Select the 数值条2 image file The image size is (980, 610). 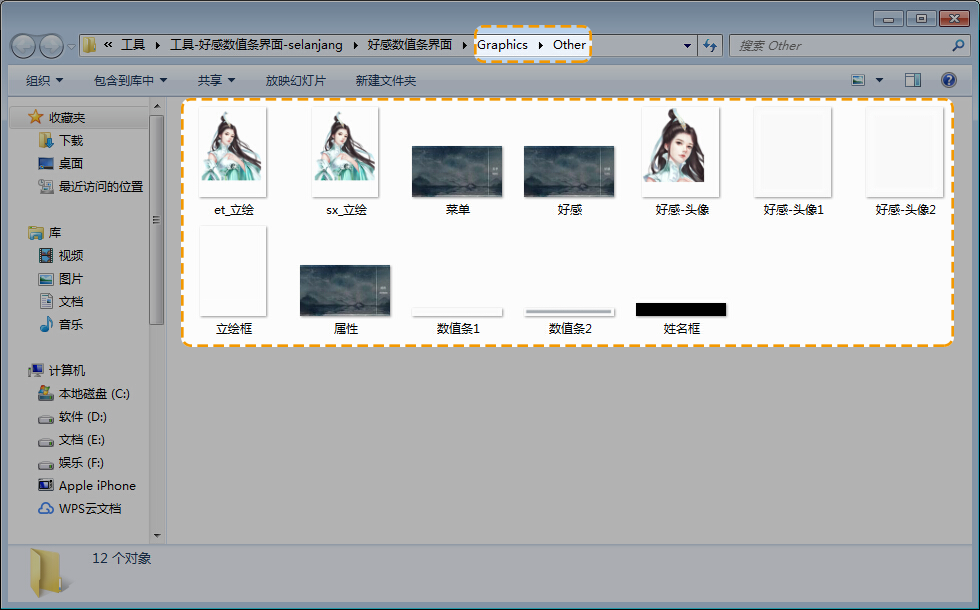tap(569, 321)
